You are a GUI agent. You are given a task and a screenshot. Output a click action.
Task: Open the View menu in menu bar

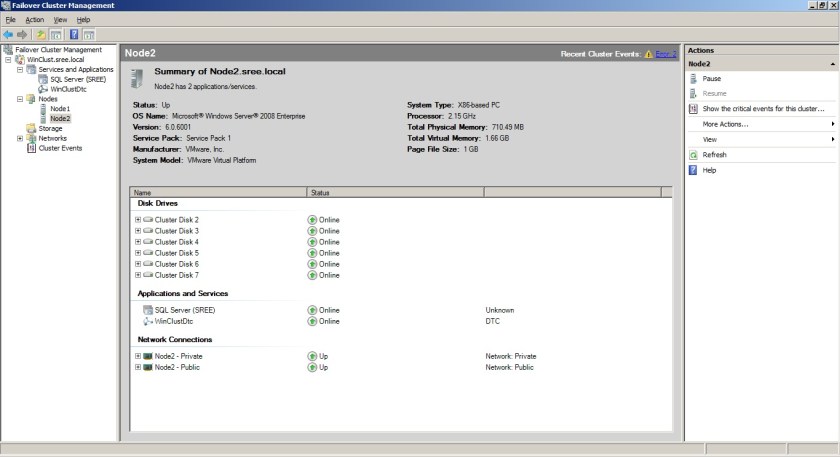tap(60, 19)
